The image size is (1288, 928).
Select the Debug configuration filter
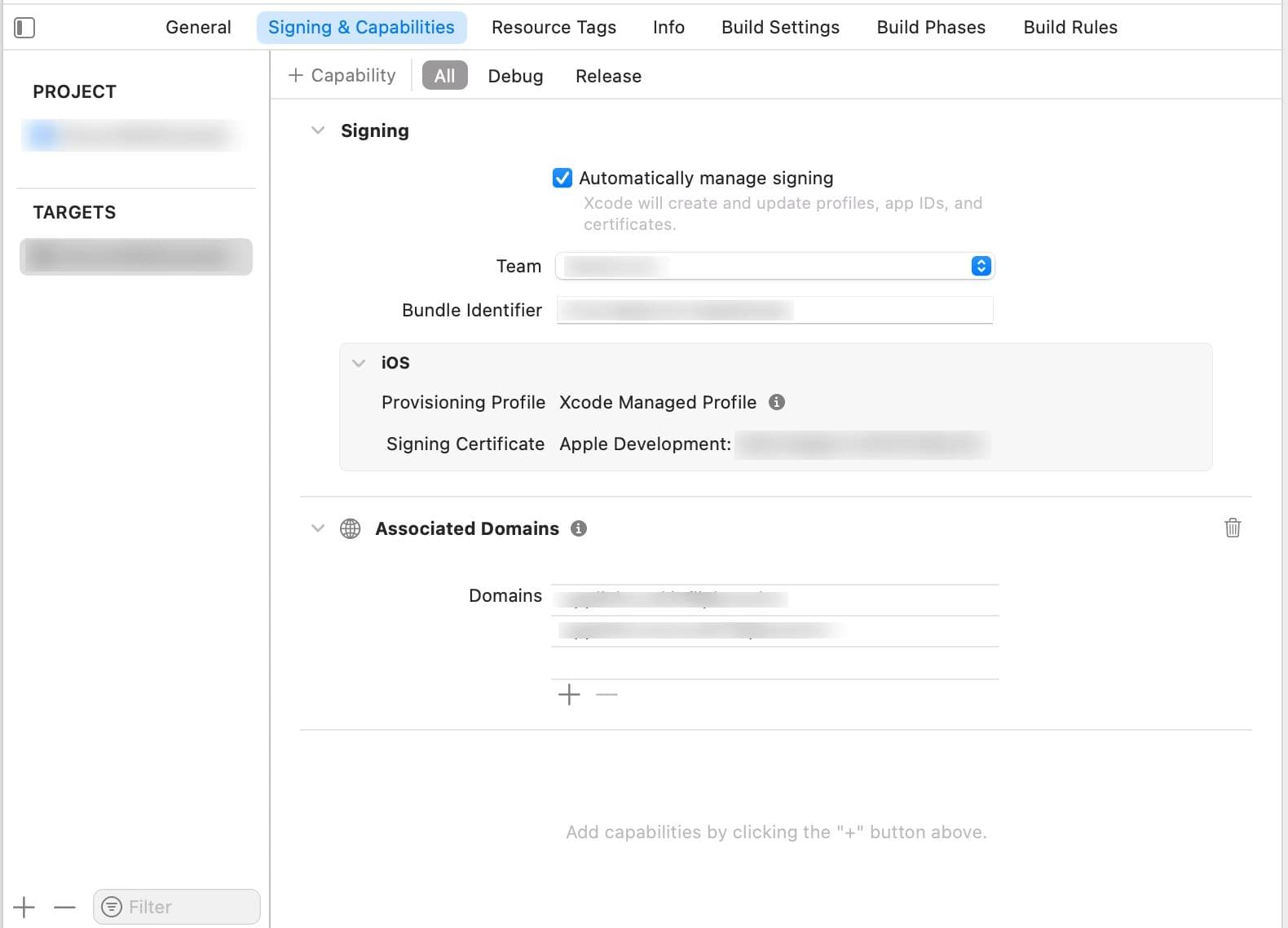coord(515,76)
